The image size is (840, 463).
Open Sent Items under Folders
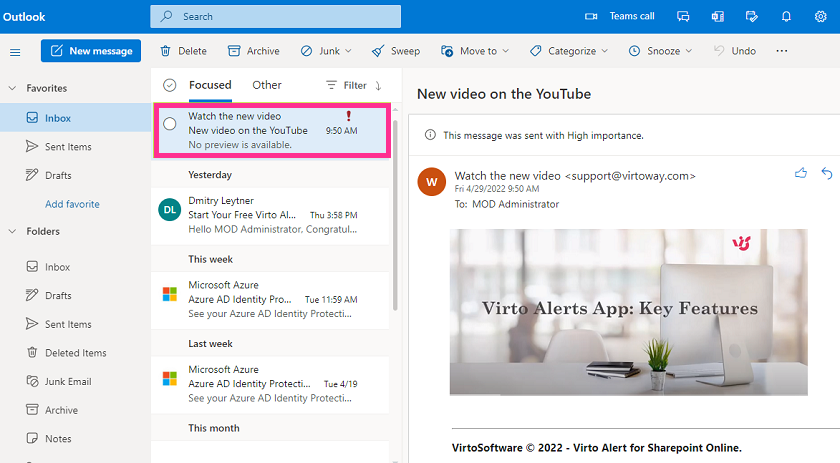(76, 324)
